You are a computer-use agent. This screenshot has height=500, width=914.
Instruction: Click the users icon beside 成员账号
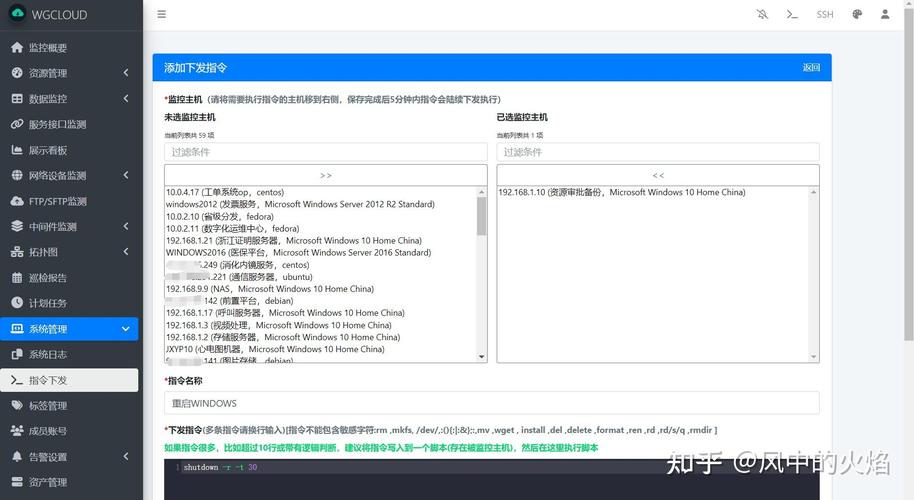17,431
